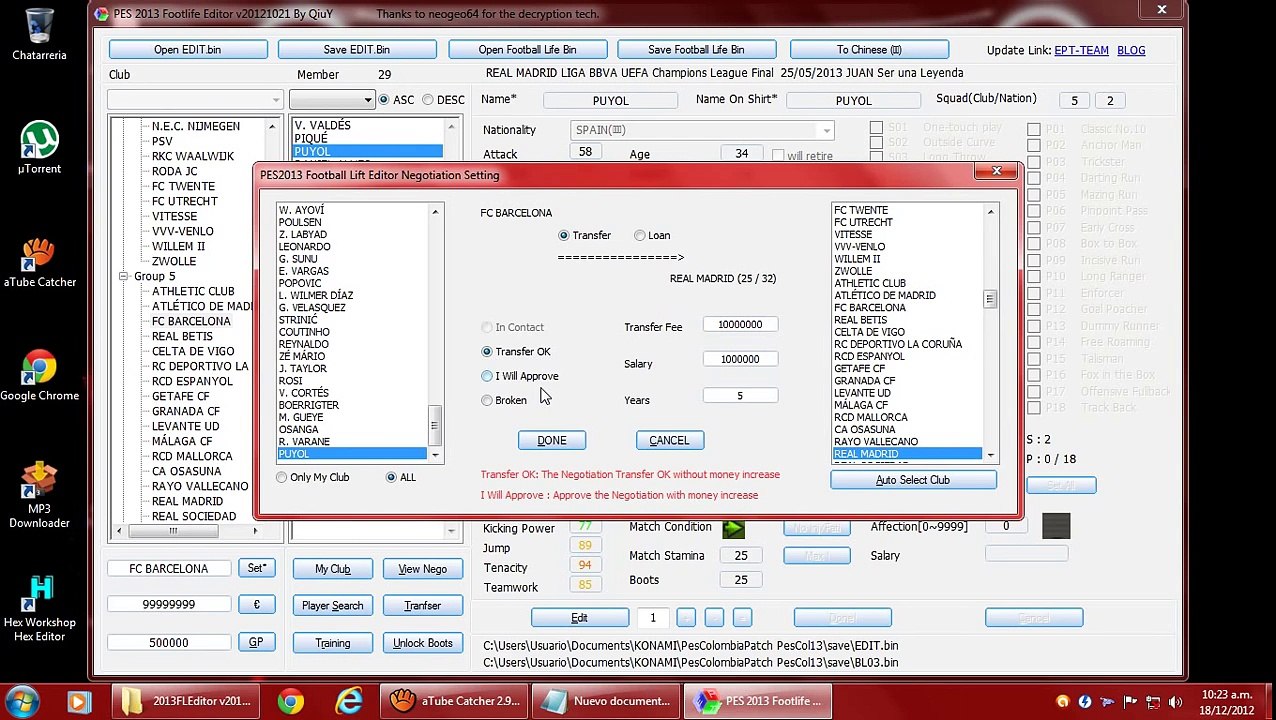This screenshot has height=720, width=1276.
Task: Click Save Football Life Bin button
Action: click(x=696, y=49)
